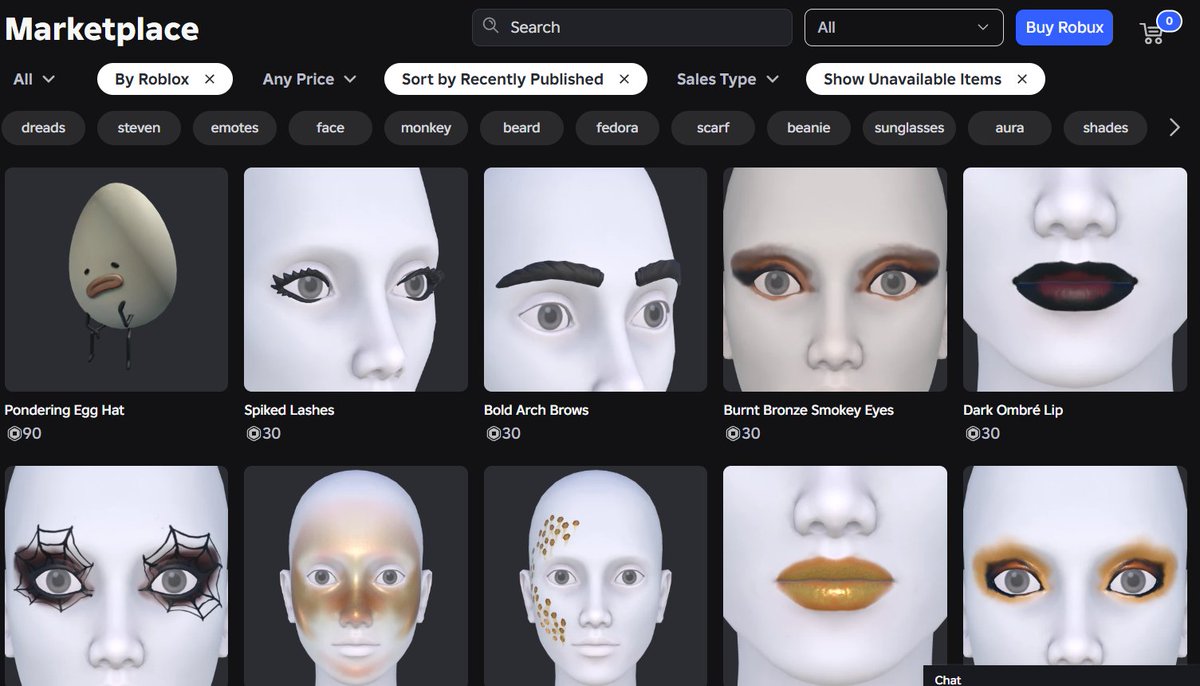Select the fedora tag chip
The height and width of the screenshot is (686, 1200).
pyautogui.click(x=617, y=128)
